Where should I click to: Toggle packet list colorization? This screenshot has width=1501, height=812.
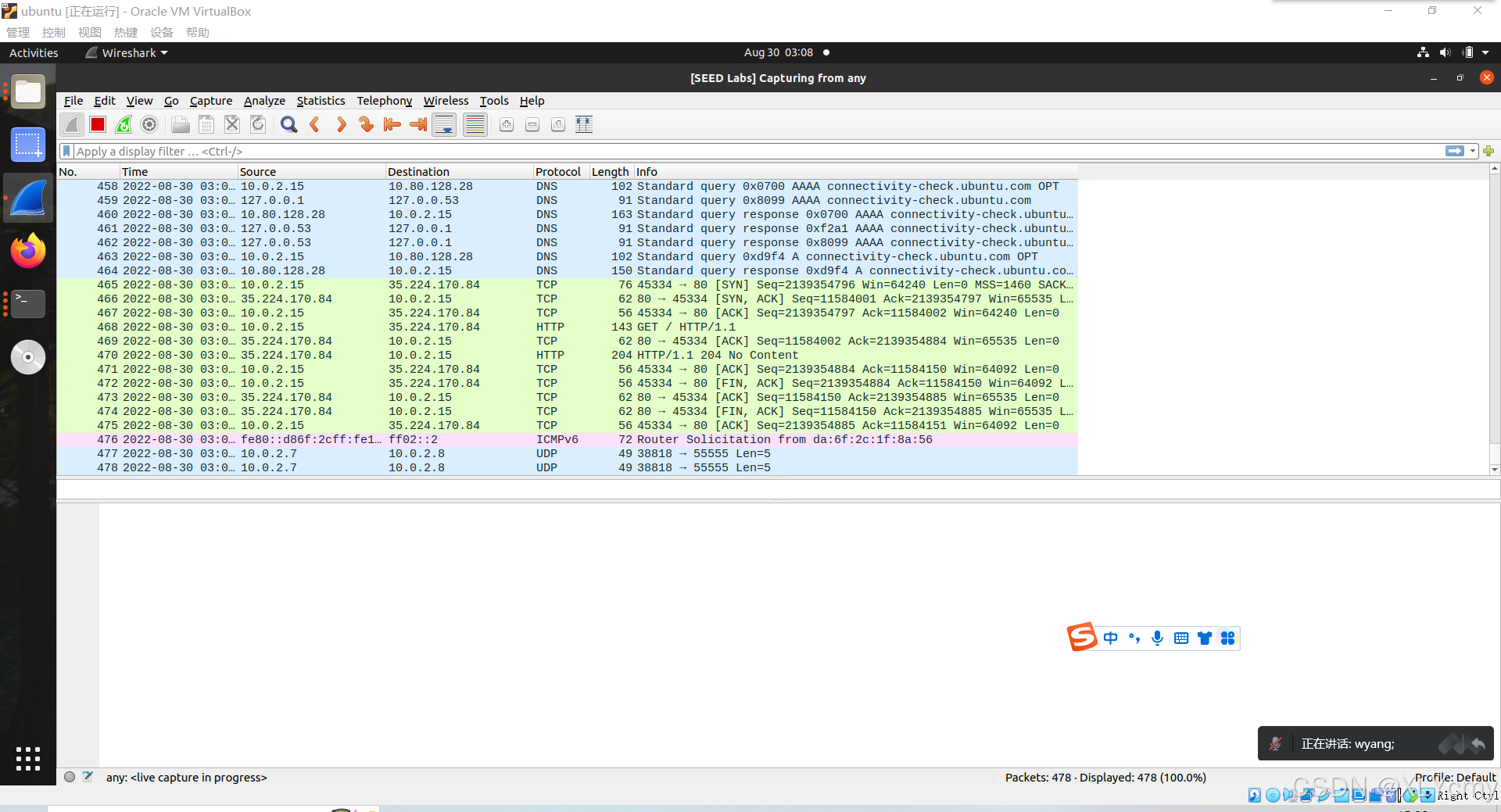click(x=475, y=124)
